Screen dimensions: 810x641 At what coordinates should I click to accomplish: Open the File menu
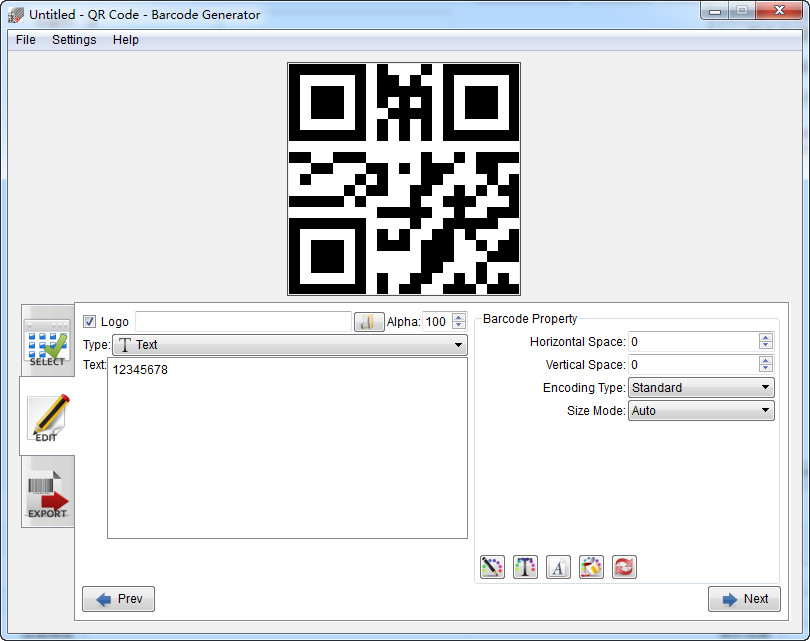click(x=24, y=40)
